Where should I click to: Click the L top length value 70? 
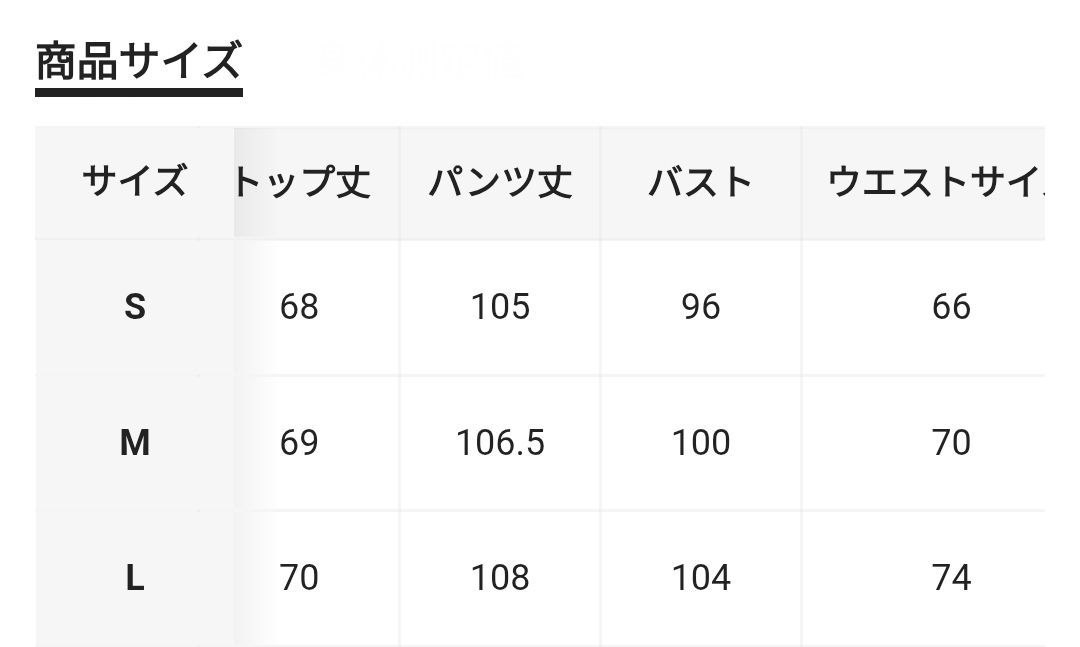tap(299, 577)
